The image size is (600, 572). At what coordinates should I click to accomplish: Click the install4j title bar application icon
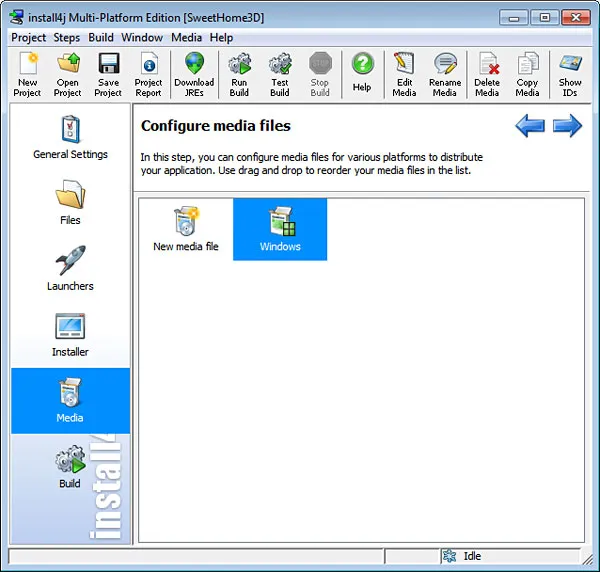click(x=16, y=18)
